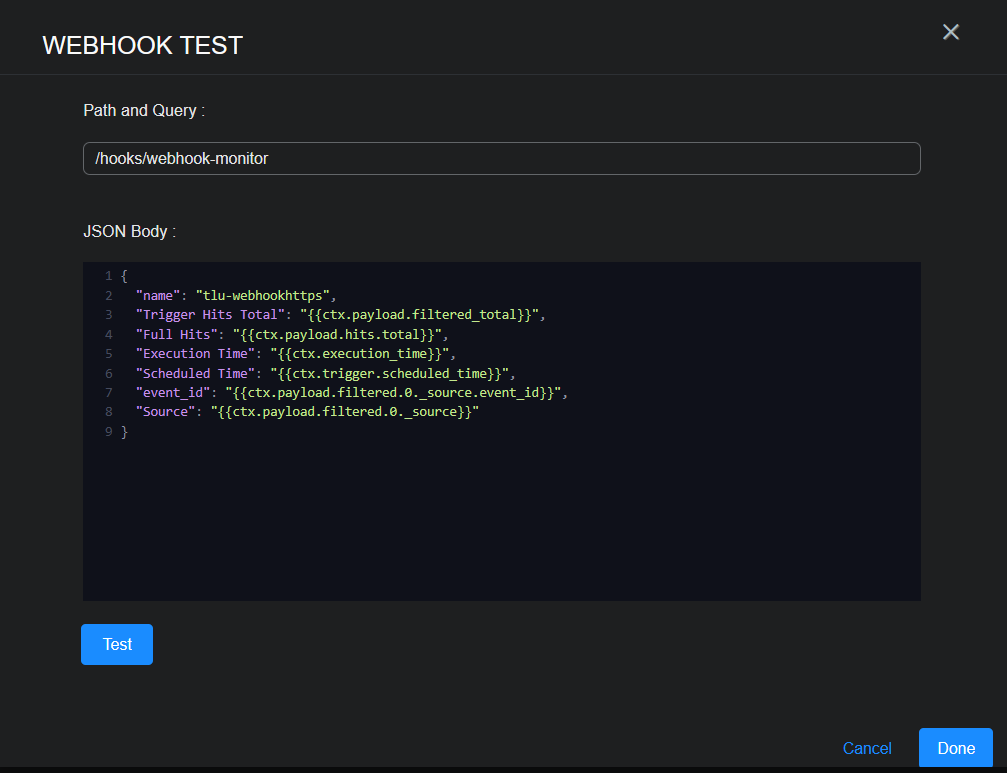
Task: Click the ctx.payload.hits.total template value
Action: (x=337, y=334)
